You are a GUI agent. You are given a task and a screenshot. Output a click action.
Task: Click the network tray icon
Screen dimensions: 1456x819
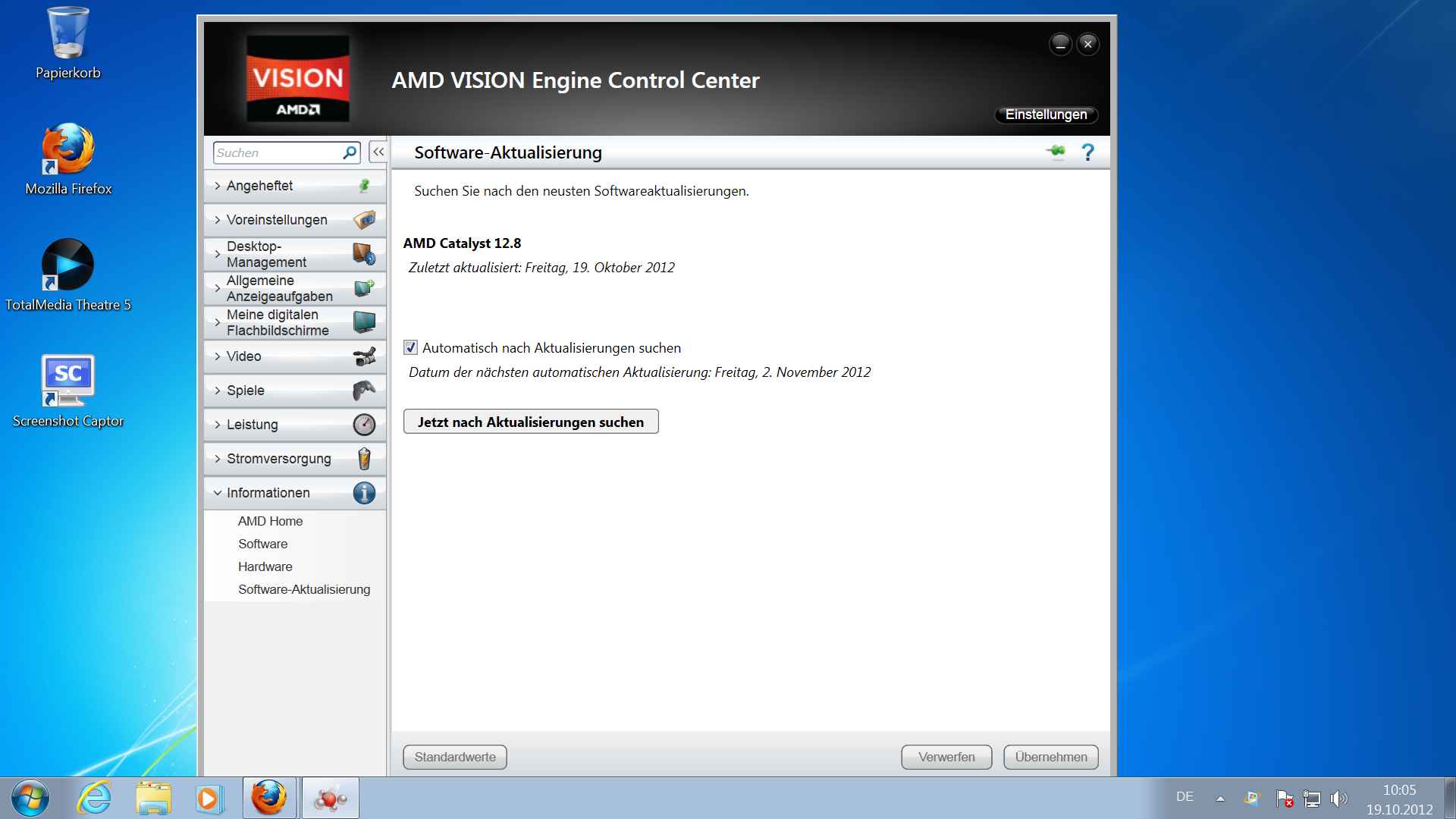(1312, 799)
